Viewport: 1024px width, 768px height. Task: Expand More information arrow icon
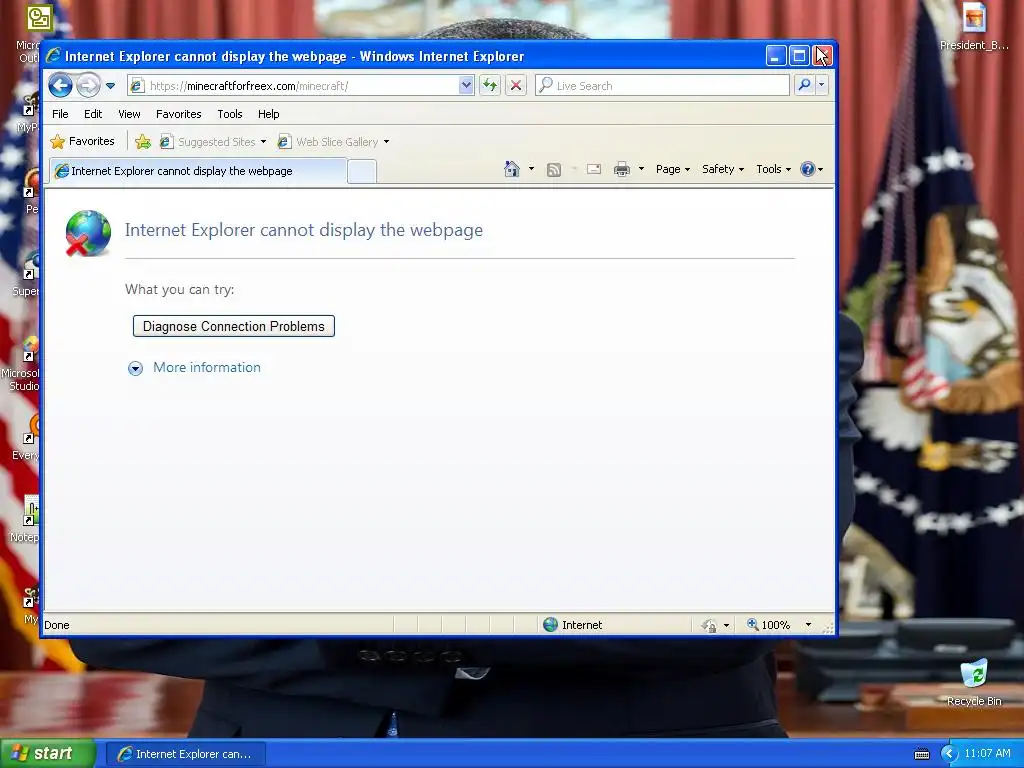pos(135,368)
